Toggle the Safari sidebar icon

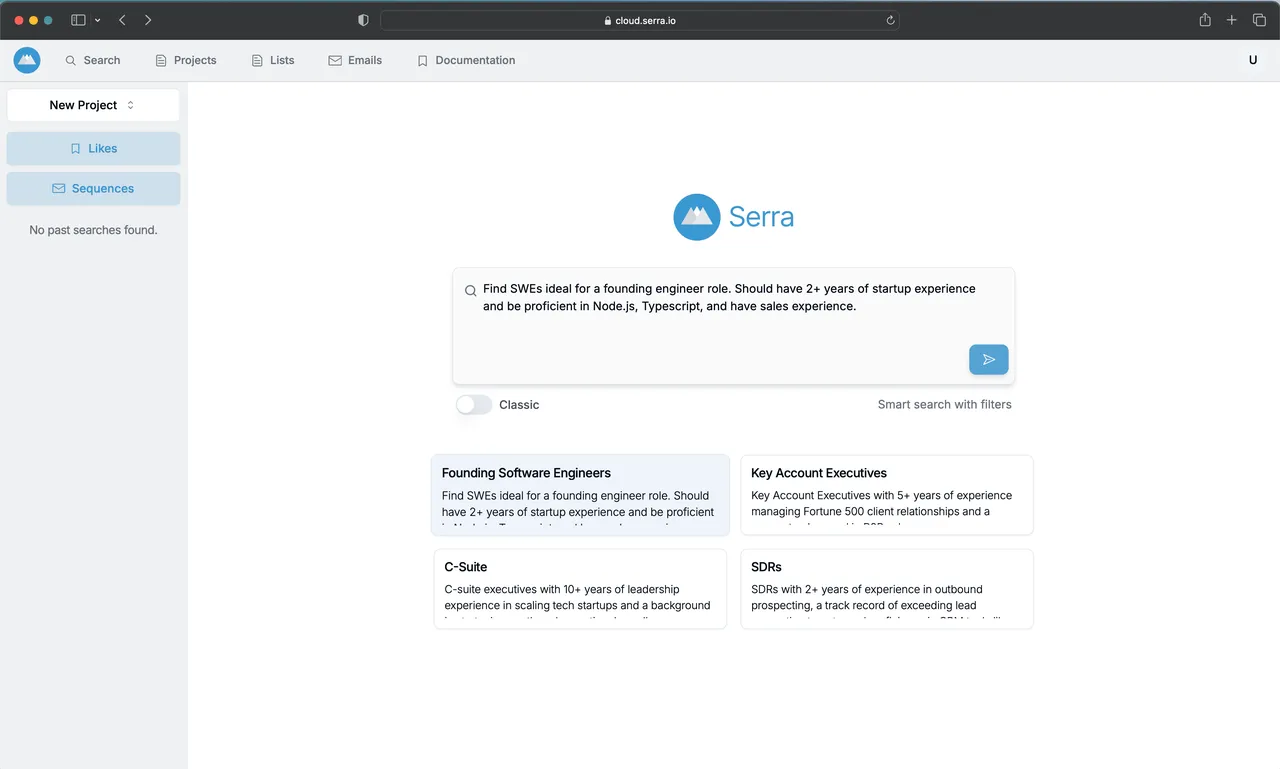78,20
